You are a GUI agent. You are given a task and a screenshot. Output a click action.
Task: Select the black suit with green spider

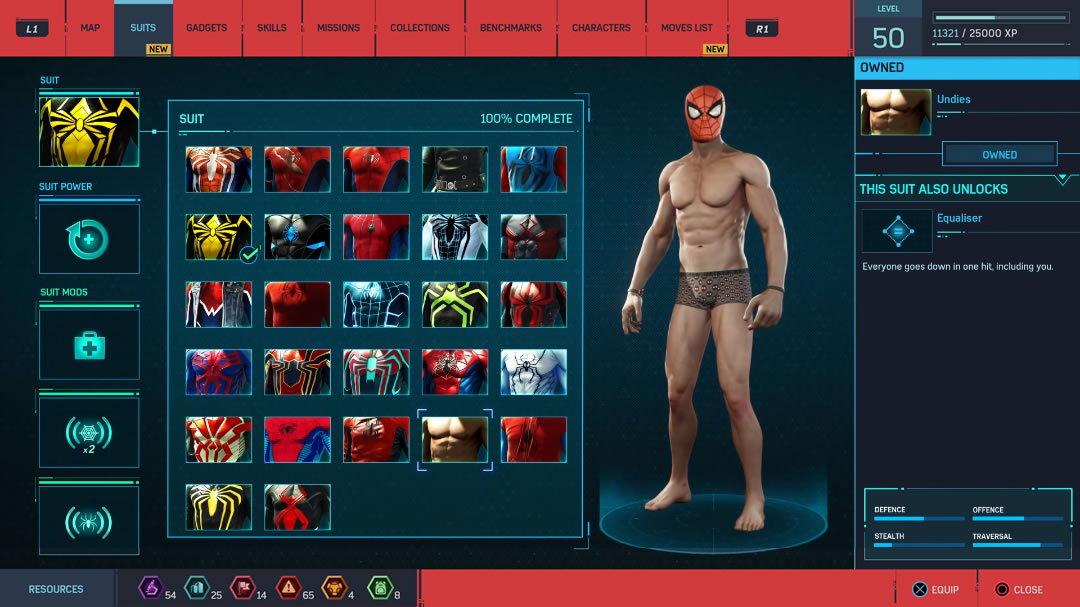point(455,305)
